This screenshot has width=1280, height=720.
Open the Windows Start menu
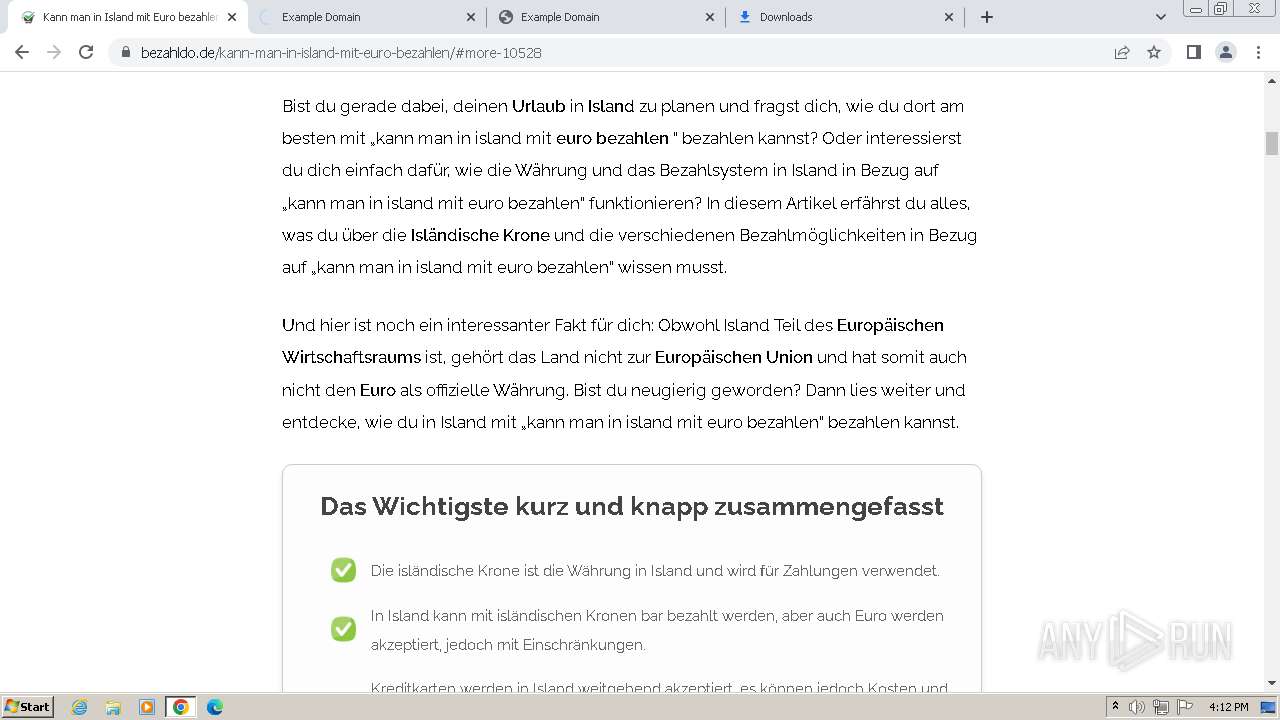pyautogui.click(x=28, y=707)
